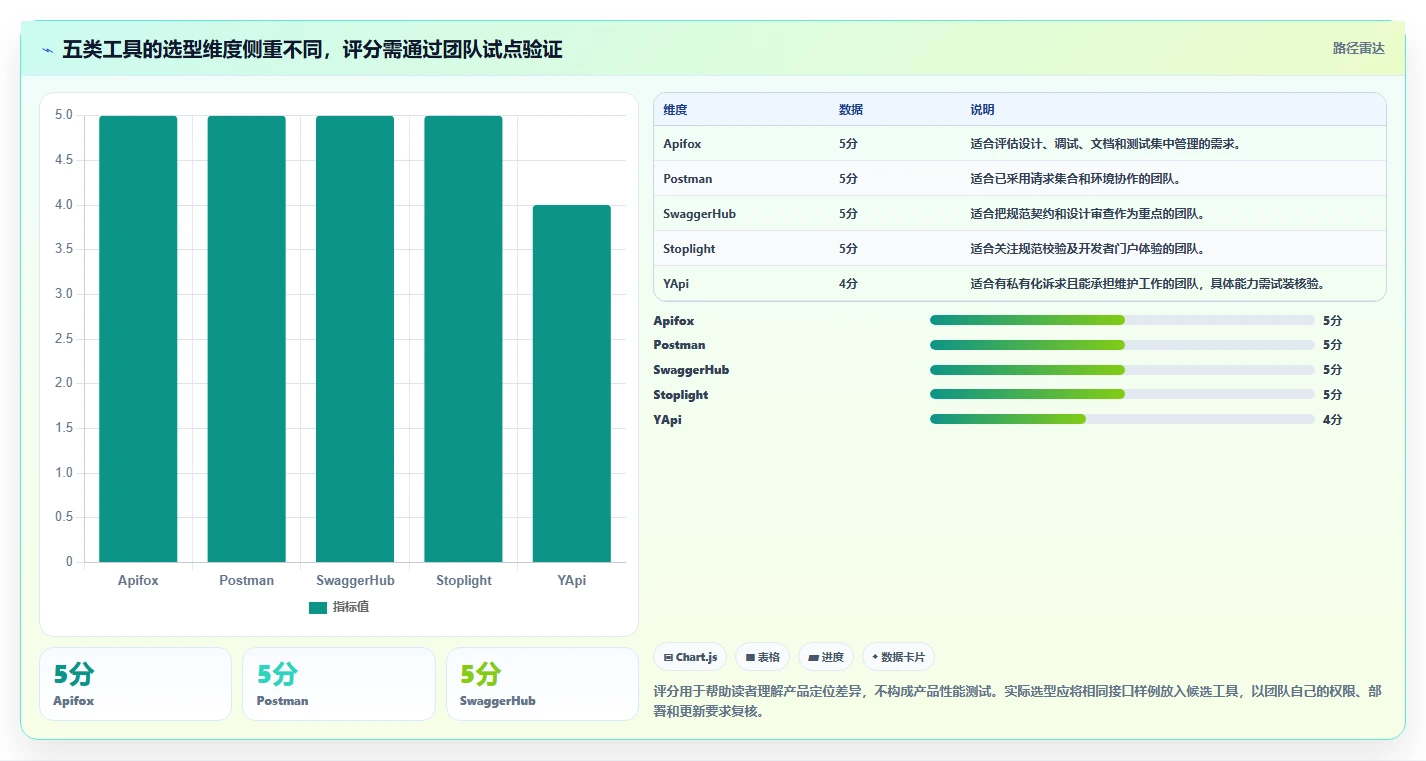The height and width of the screenshot is (761, 1426).
Task: Click the 进度 tag chip
Action: (x=826, y=657)
